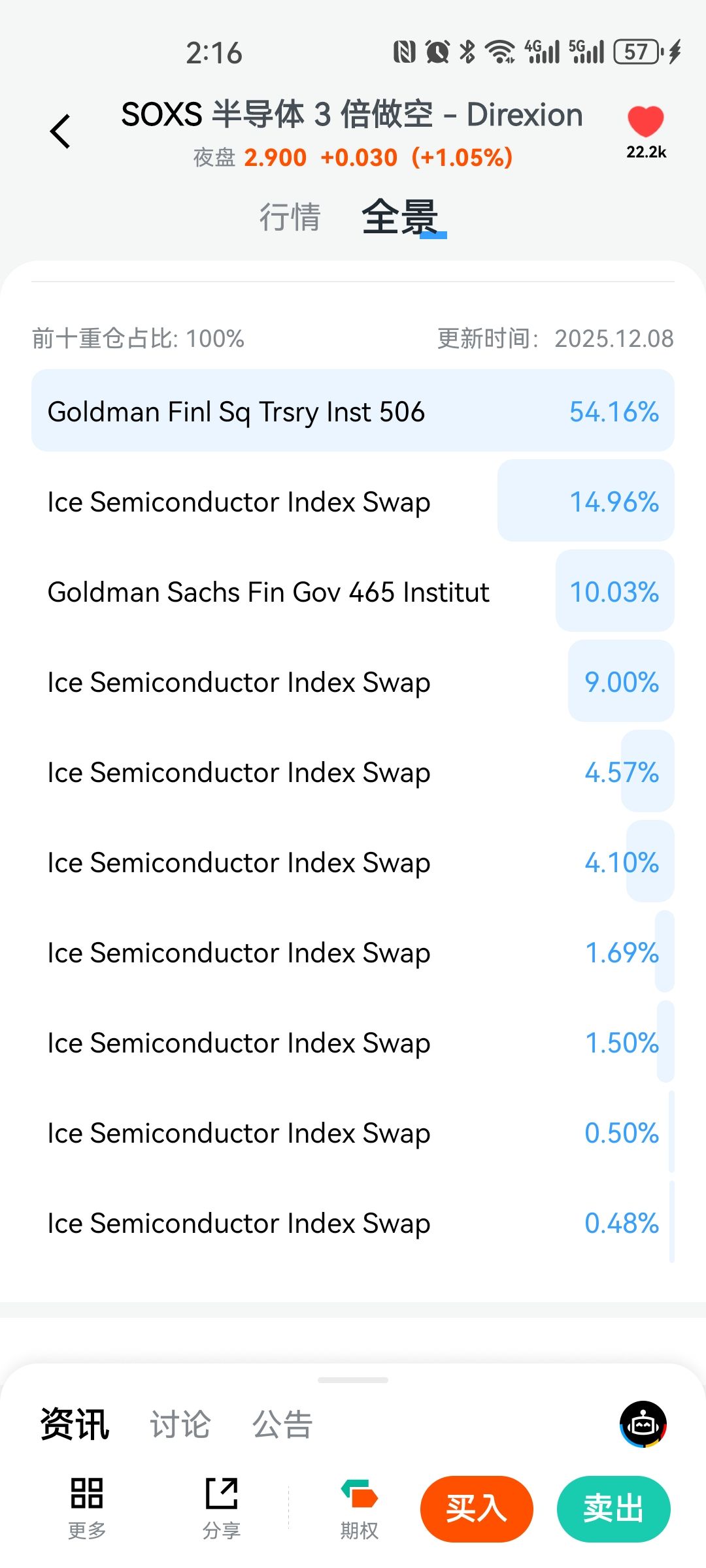This screenshot has height=1568, width=706.
Task: Open the 公告 announcements tab
Action: pyautogui.click(x=282, y=1424)
